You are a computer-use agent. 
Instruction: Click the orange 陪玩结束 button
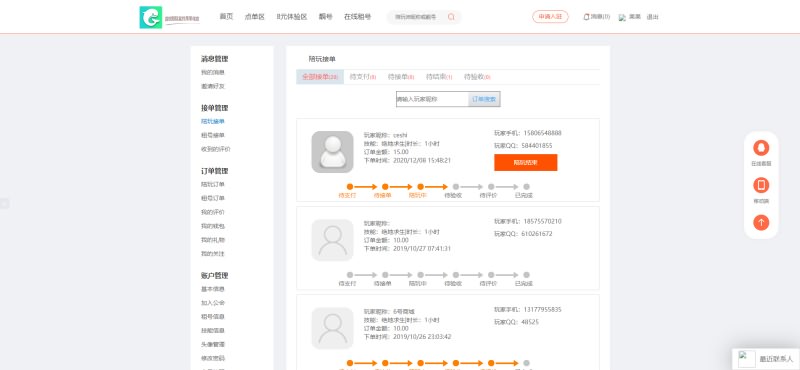[x=526, y=163]
